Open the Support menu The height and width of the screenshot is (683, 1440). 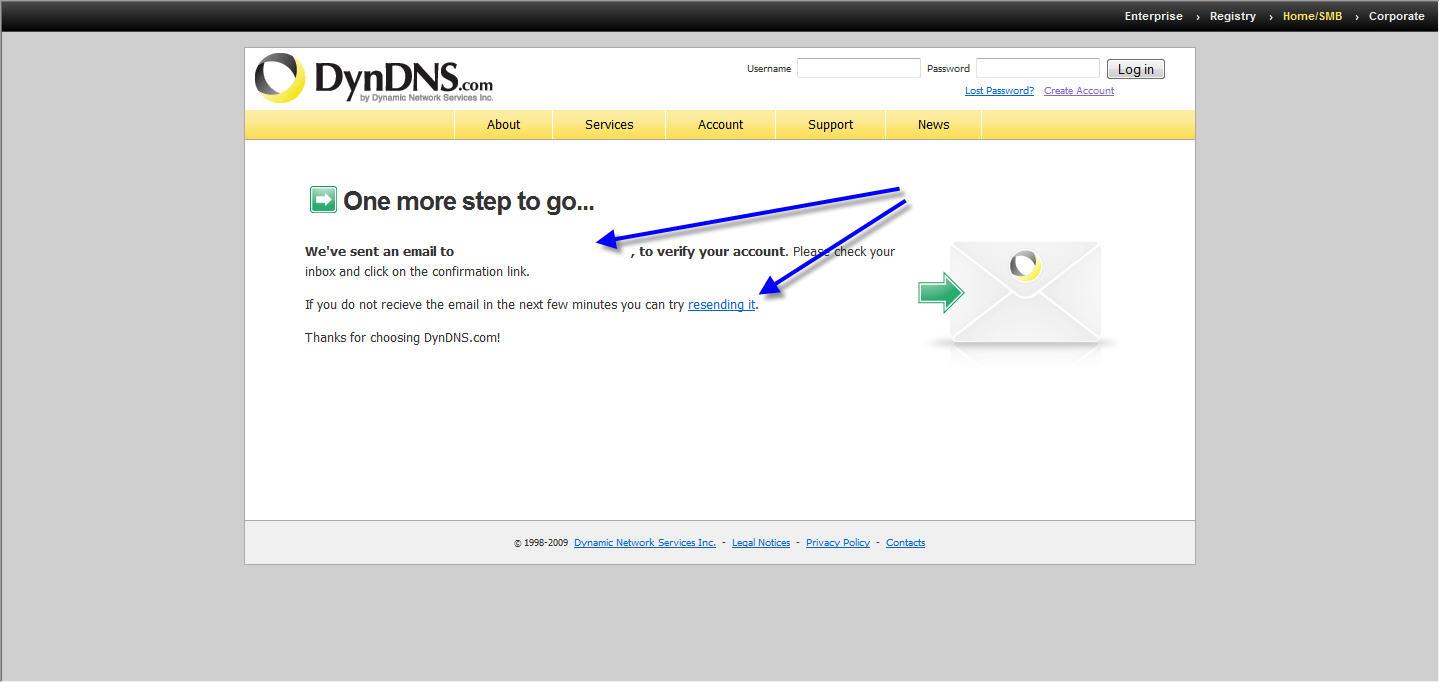point(830,125)
